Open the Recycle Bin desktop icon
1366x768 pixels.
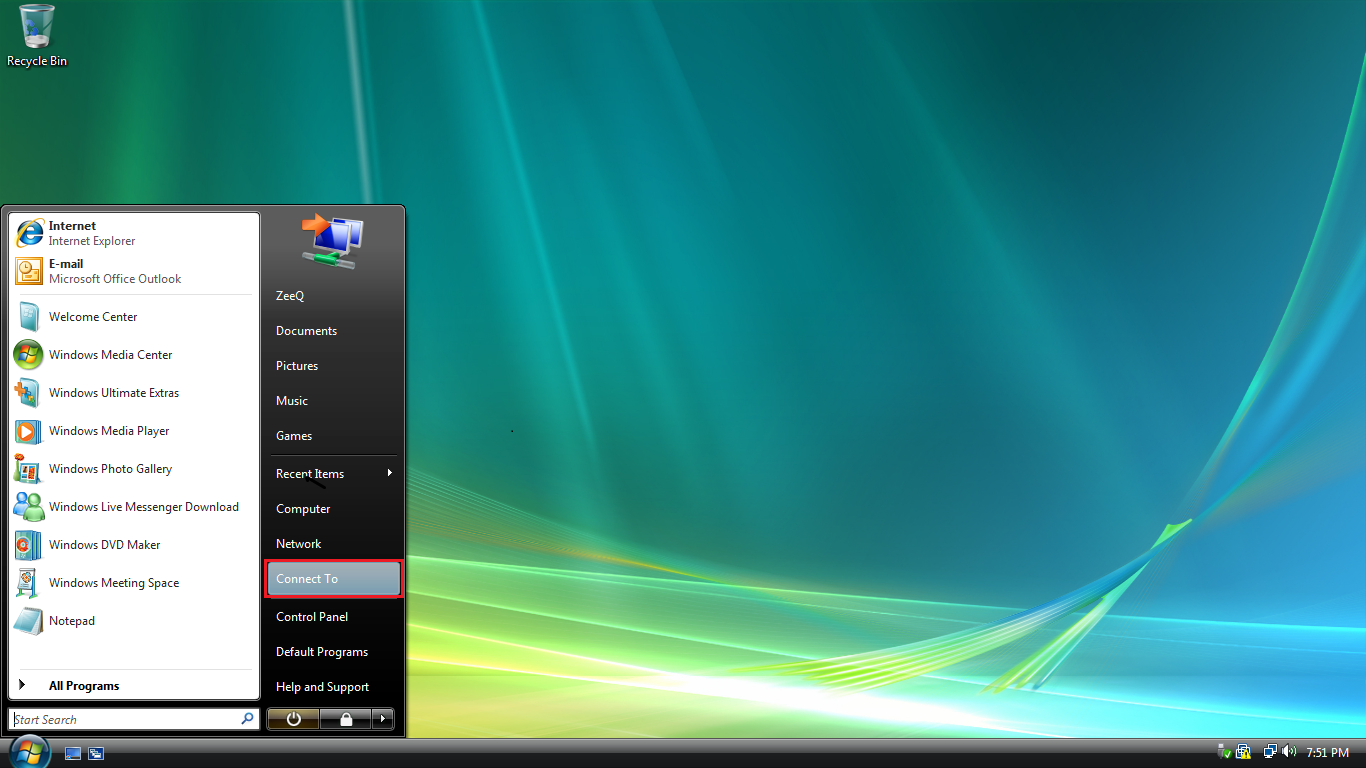[x=37, y=36]
